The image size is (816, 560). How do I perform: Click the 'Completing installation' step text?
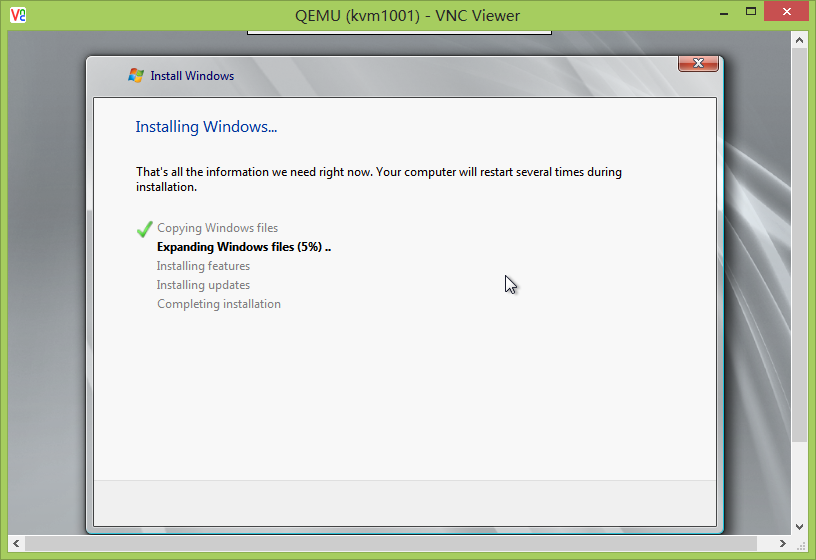219,304
